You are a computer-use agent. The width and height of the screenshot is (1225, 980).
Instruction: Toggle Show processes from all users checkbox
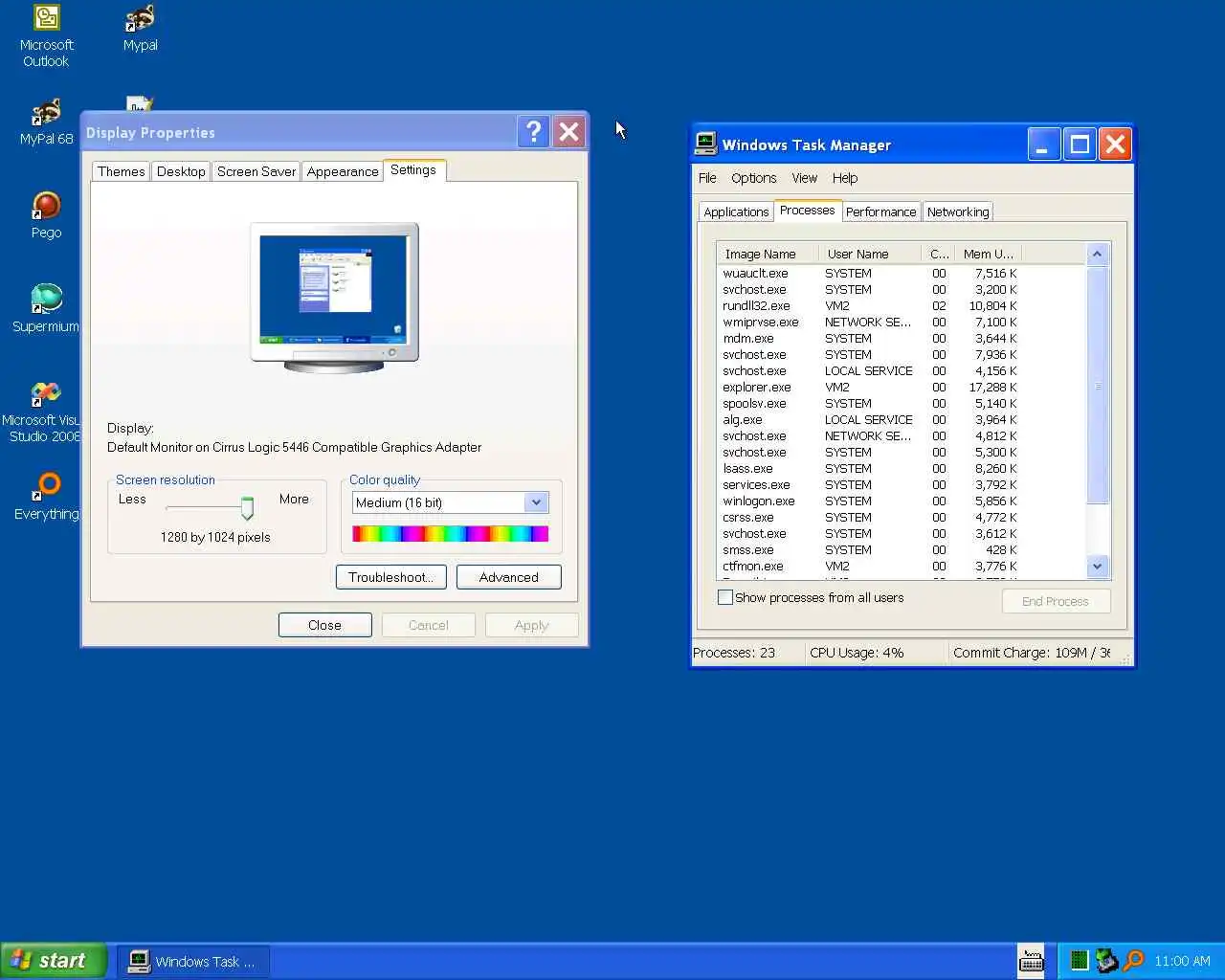pos(725,597)
